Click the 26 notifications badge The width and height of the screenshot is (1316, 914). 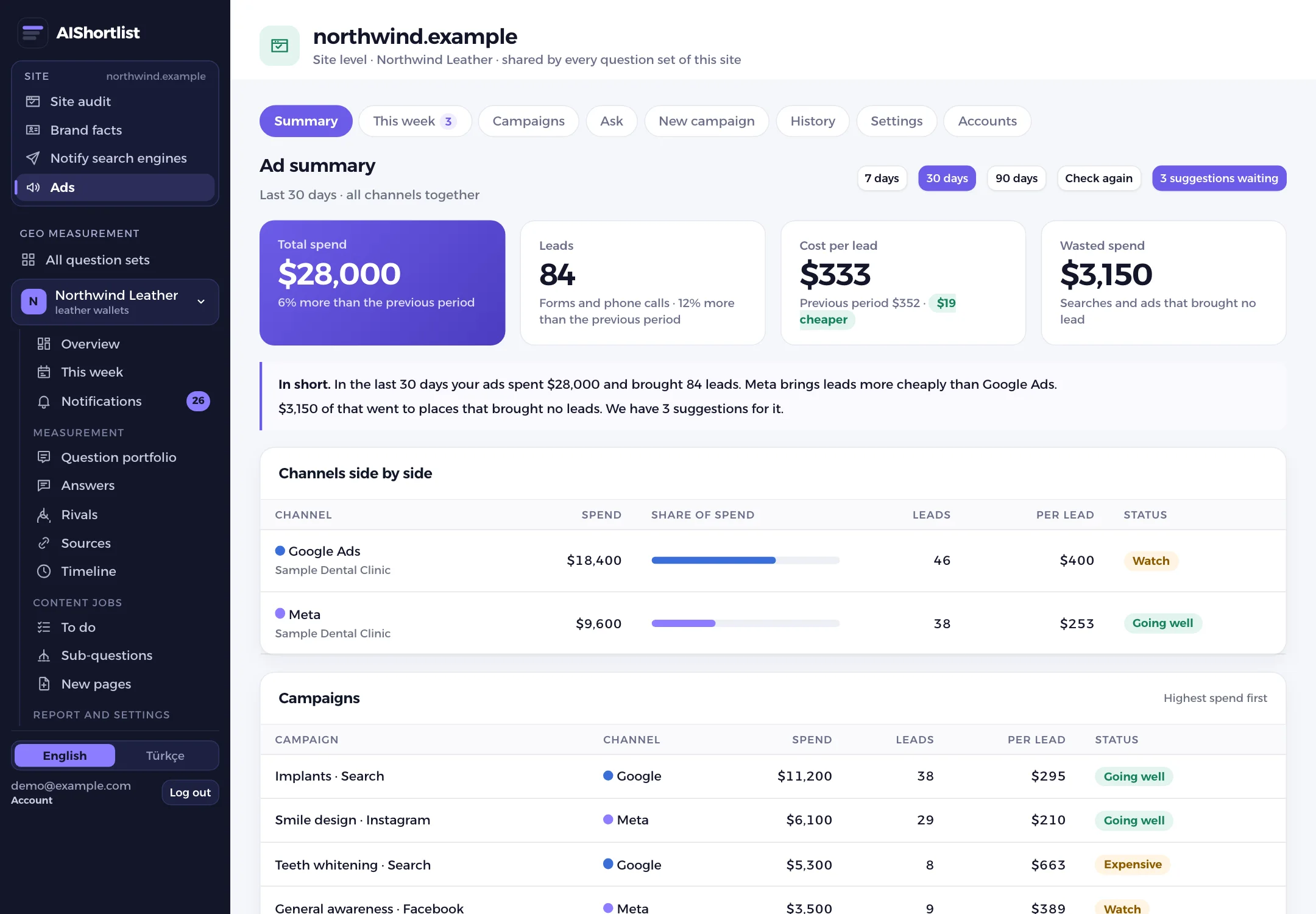point(198,401)
